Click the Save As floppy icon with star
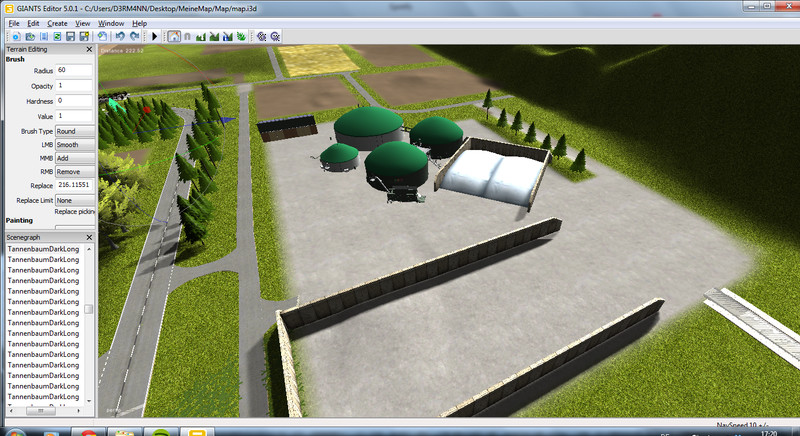The height and width of the screenshot is (436, 800). pyautogui.click(x=84, y=36)
